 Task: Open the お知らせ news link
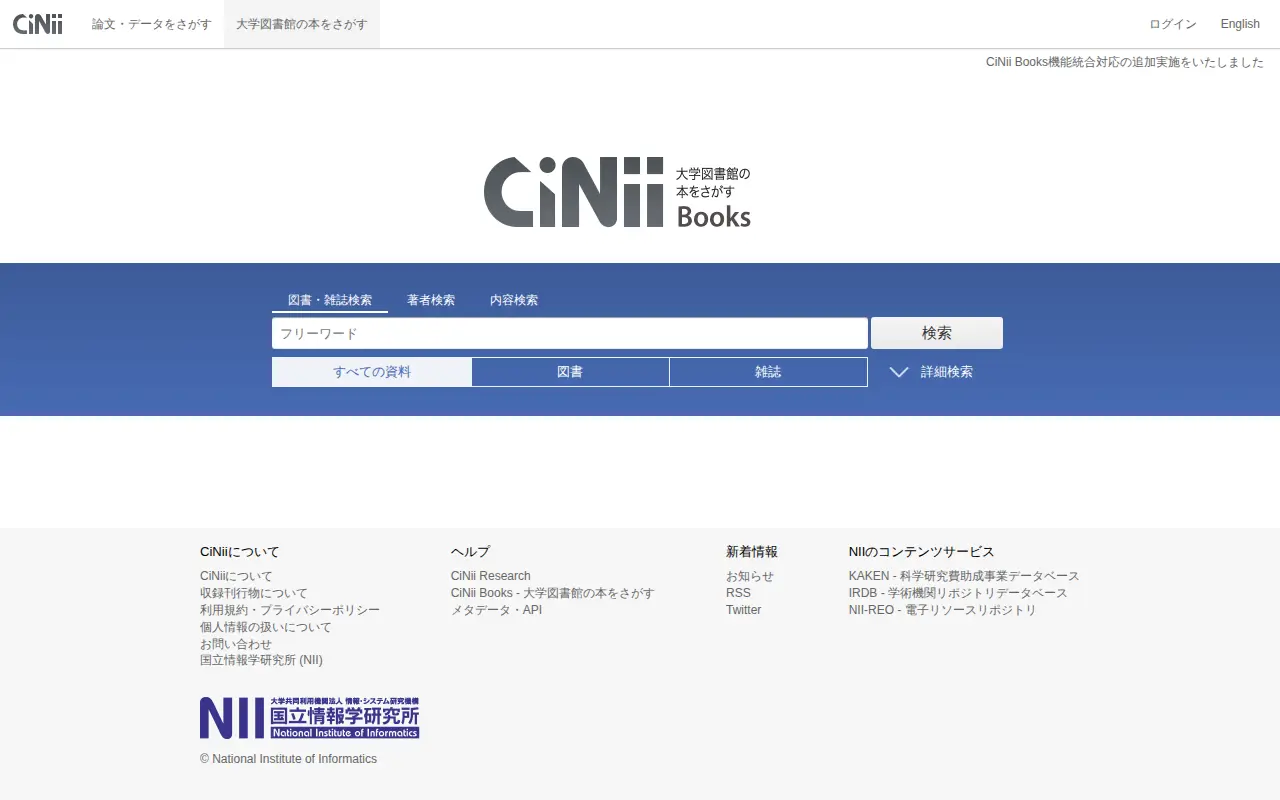pyautogui.click(x=750, y=576)
